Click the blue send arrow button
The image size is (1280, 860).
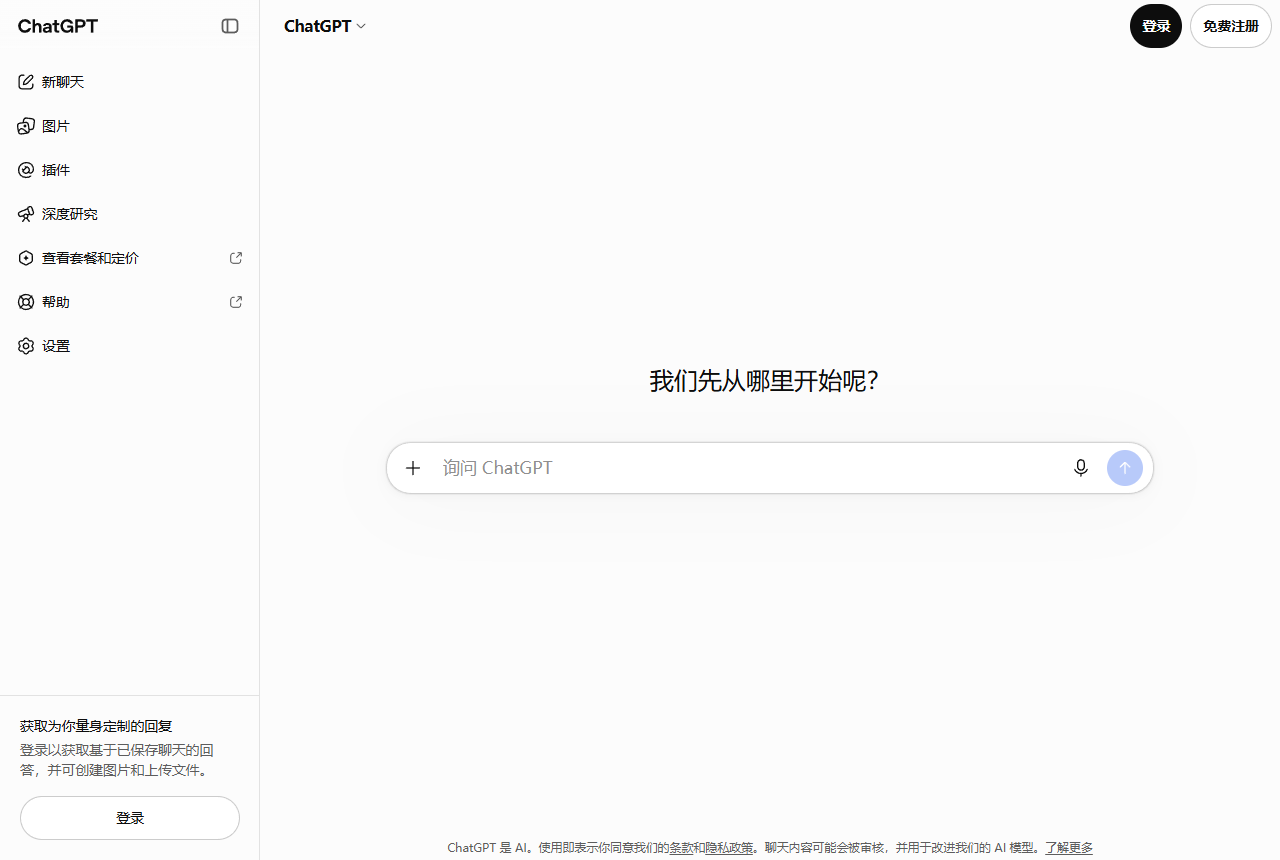click(1125, 468)
